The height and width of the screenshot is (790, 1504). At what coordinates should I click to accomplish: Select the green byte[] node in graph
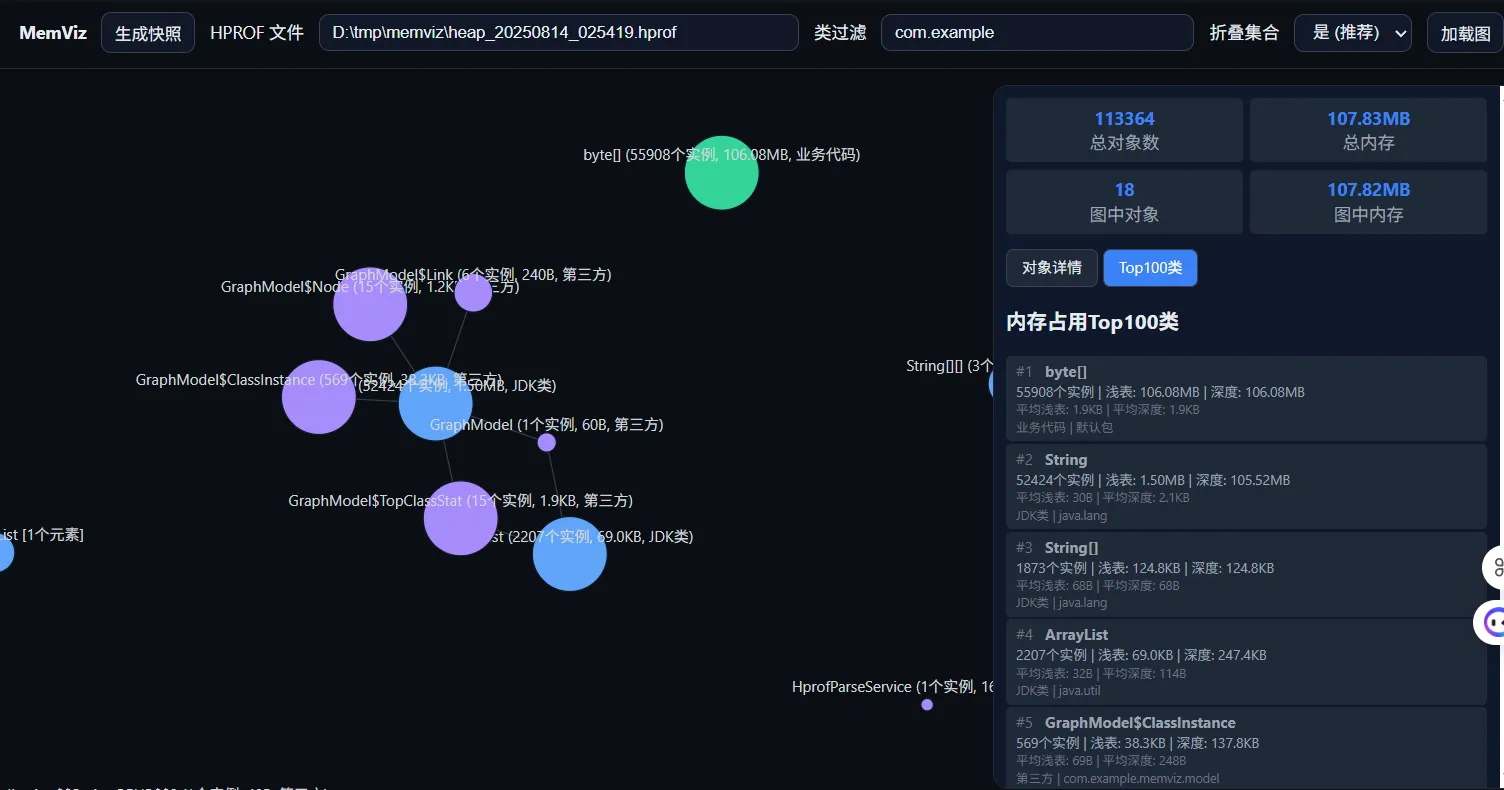[722, 173]
